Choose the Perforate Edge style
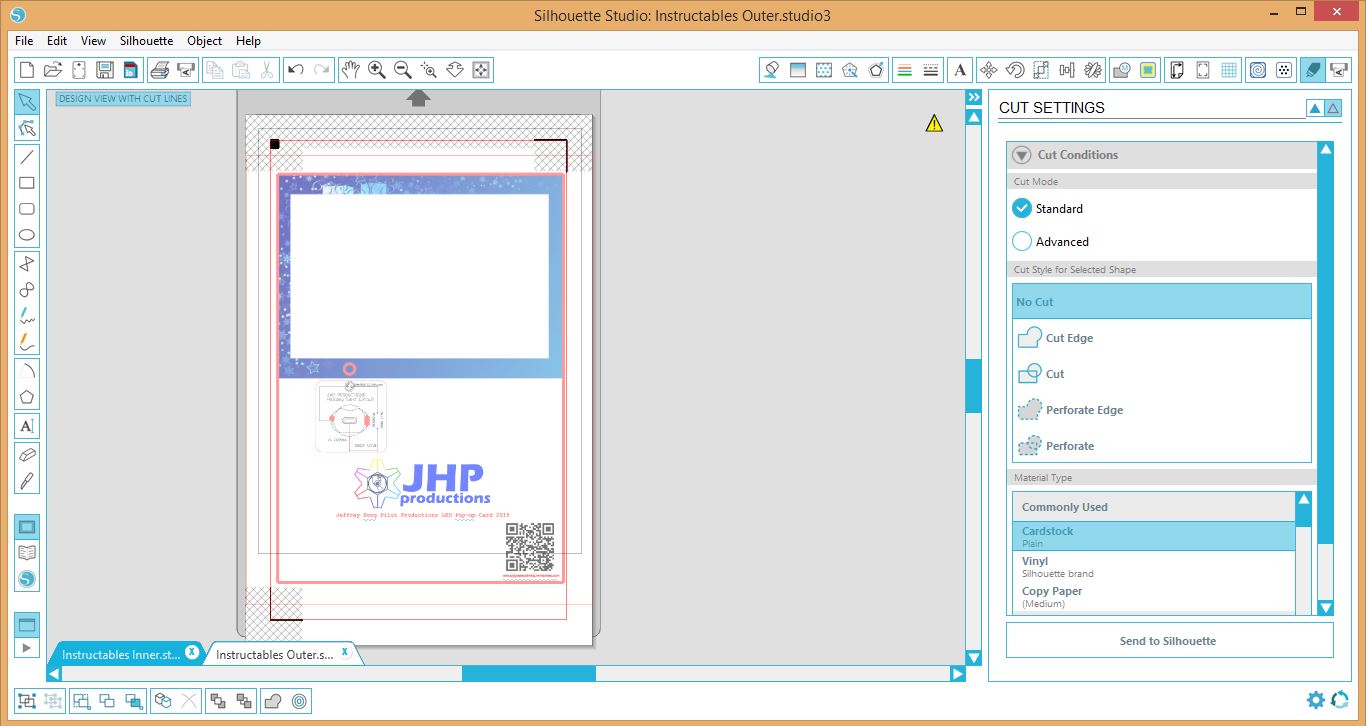Viewport: 1366px width, 726px height. pyautogui.click(x=1161, y=410)
